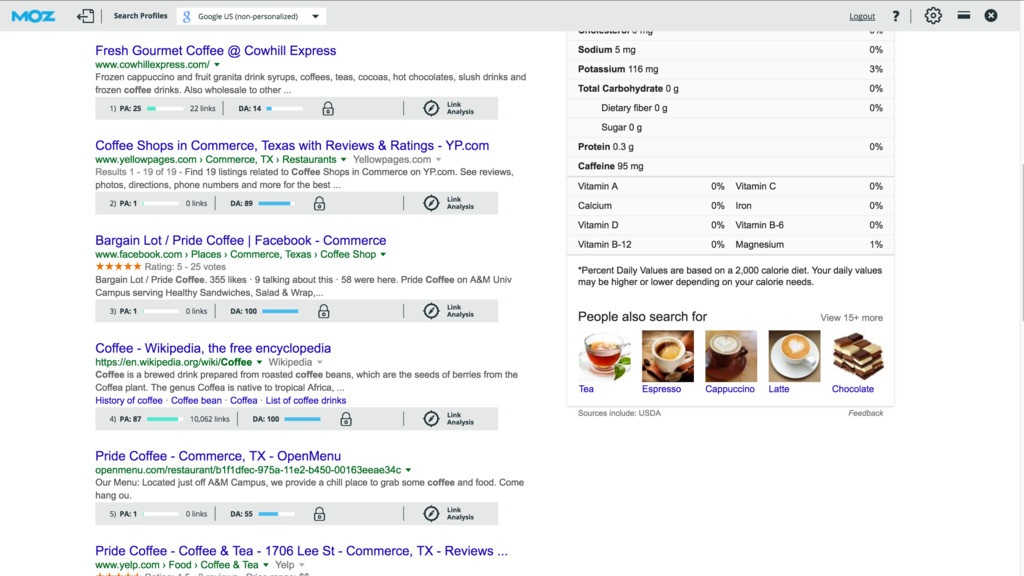The height and width of the screenshot is (576, 1024).
Task: Open Link Analysis for Wikipedia result
Action: click(x=460, y=419)
